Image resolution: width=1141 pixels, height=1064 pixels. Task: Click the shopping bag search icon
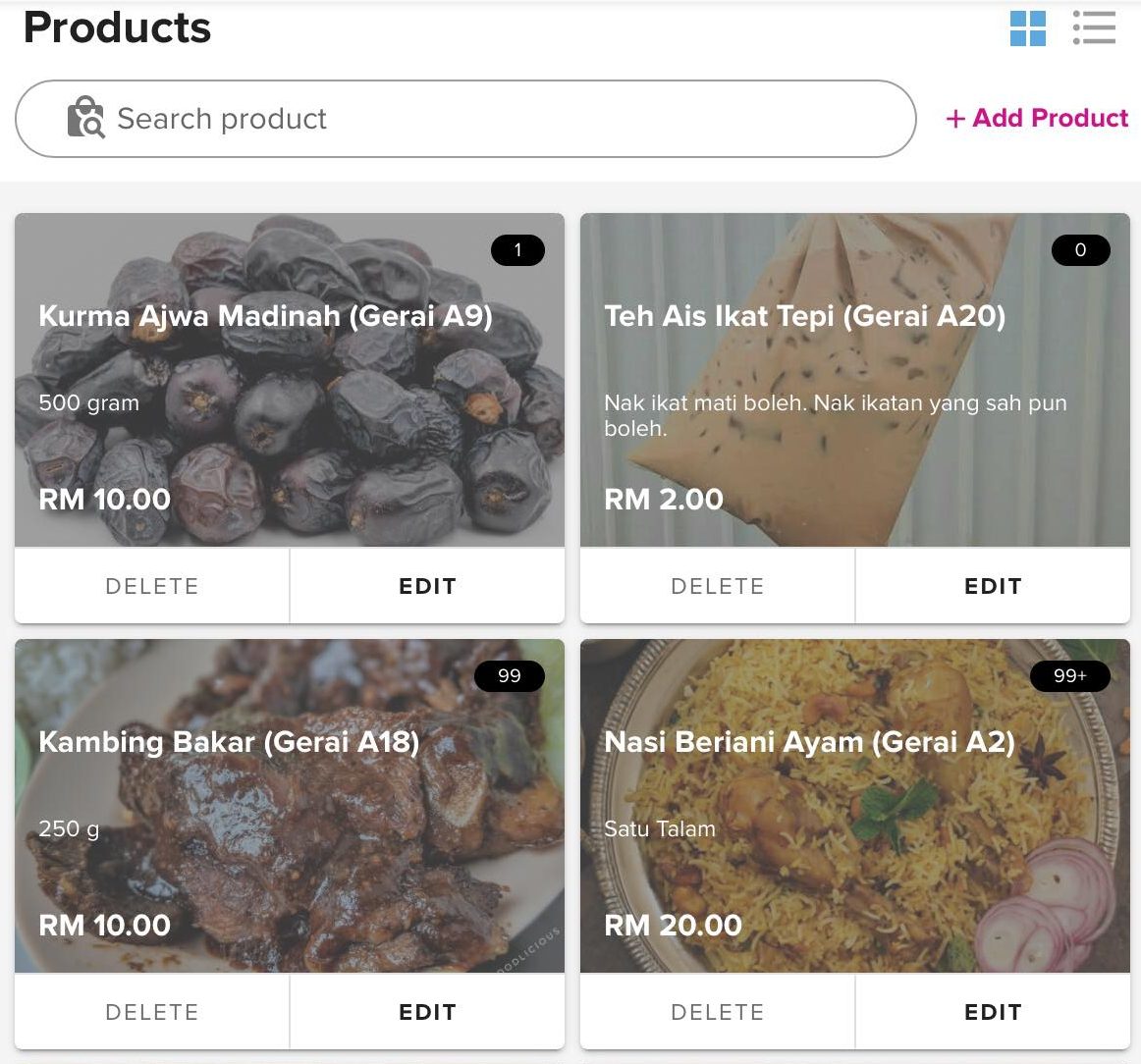click(85, 119)
